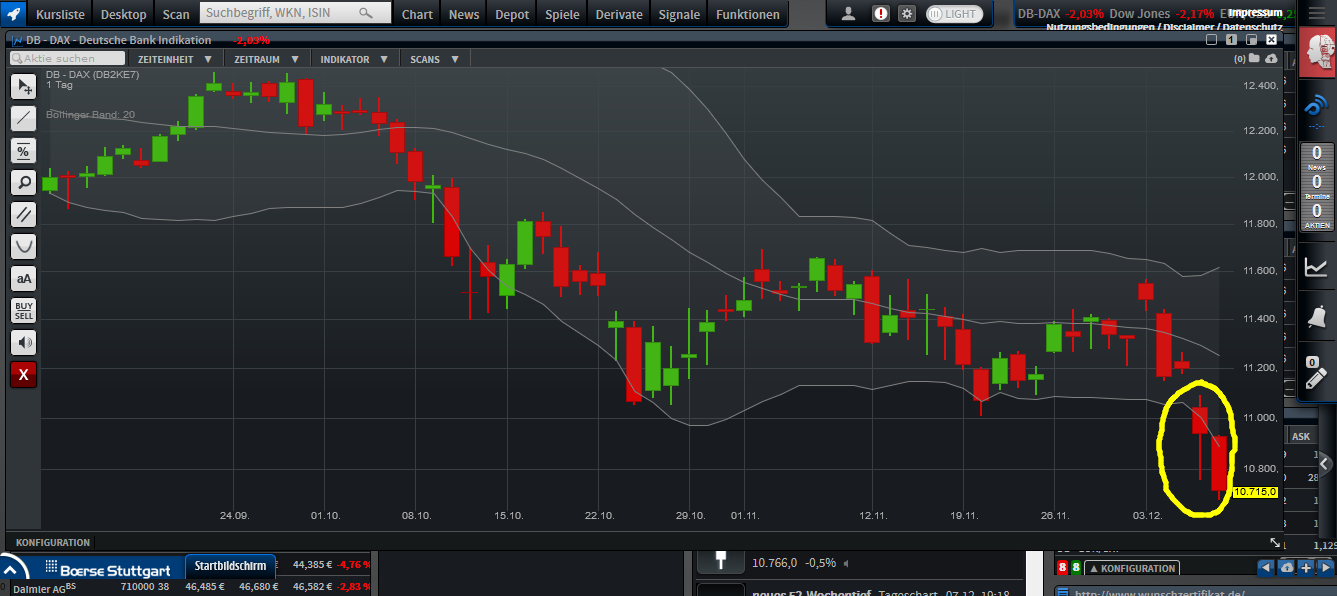The image size is (1337, 596).
Task: Open the aA text annotation tool
Action: 23,278
